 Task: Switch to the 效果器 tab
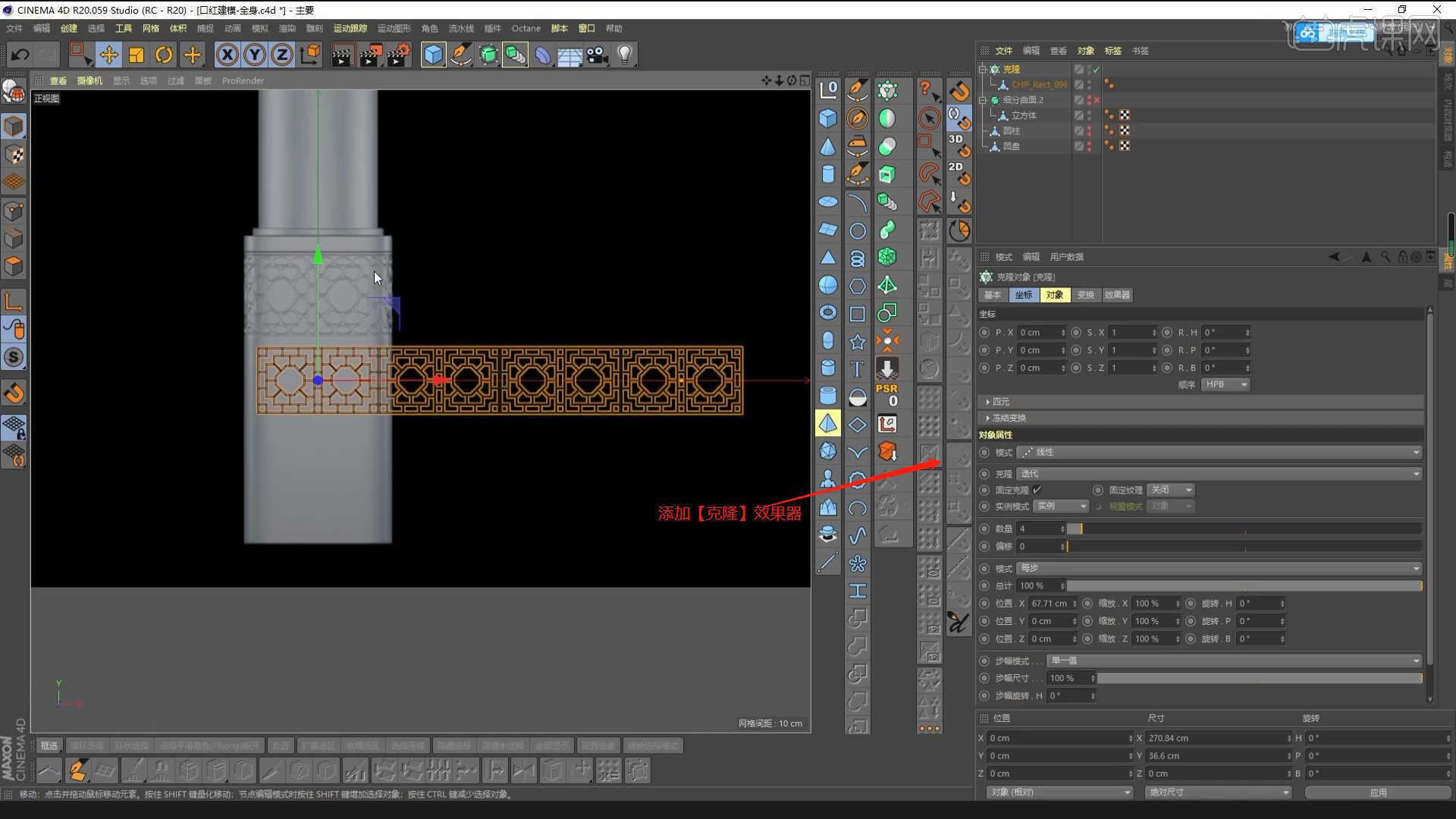[x=1117, y=295]
